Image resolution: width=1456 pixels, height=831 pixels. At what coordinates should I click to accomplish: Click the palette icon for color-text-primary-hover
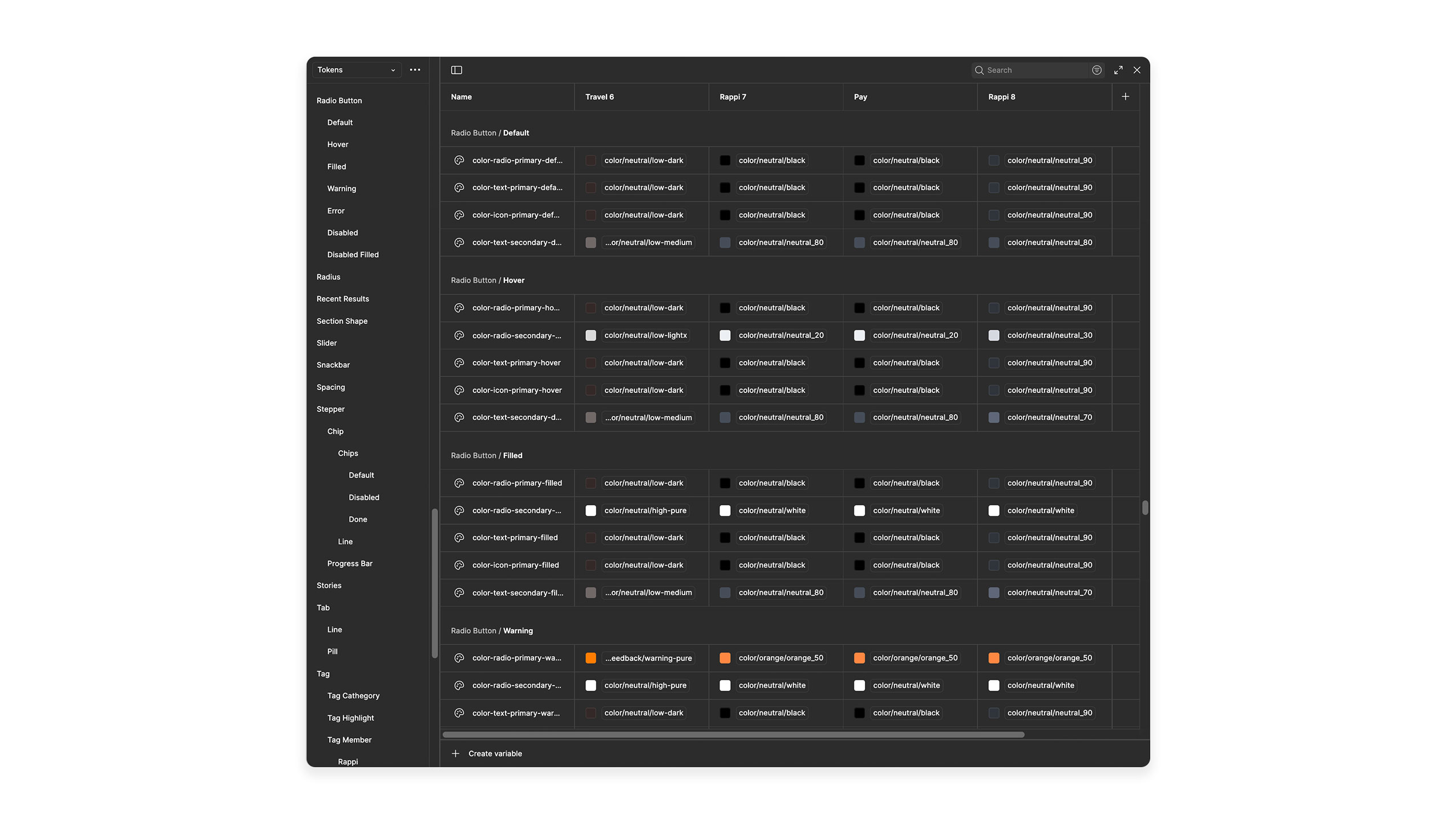tap(459, 363)
